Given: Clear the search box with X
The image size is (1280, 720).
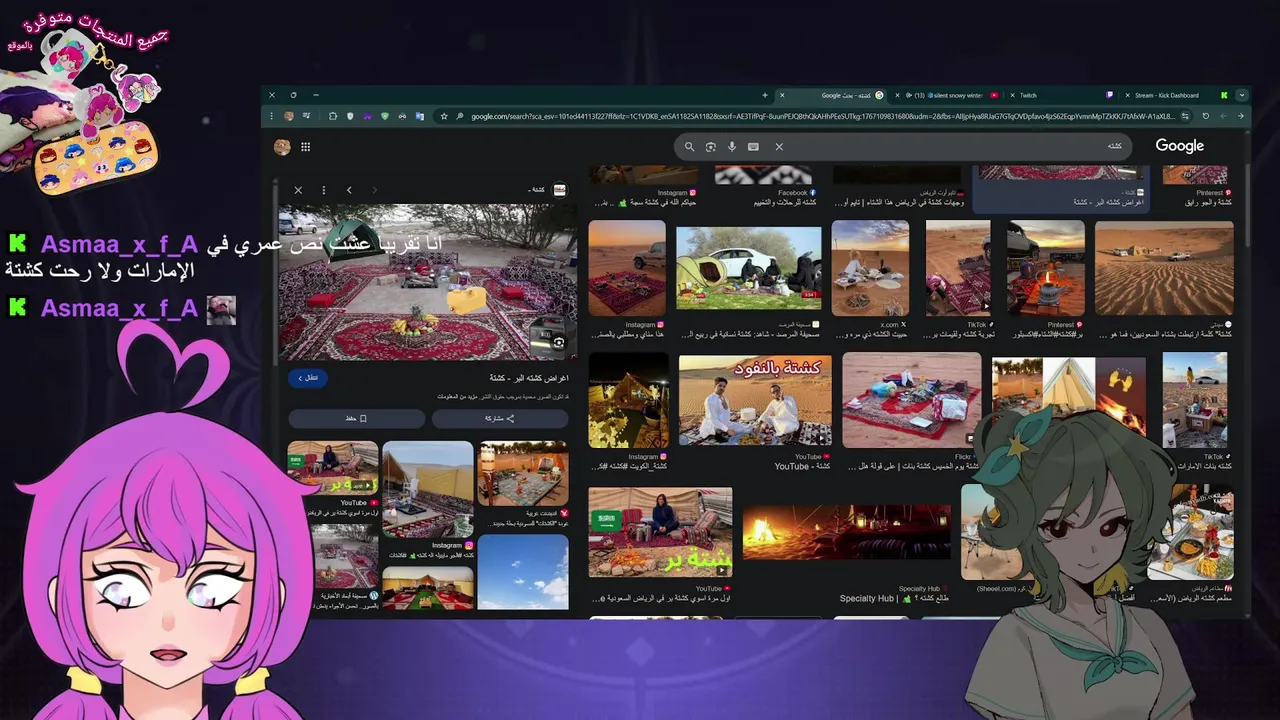Looking at the screenshot, I should click(779, 147).
